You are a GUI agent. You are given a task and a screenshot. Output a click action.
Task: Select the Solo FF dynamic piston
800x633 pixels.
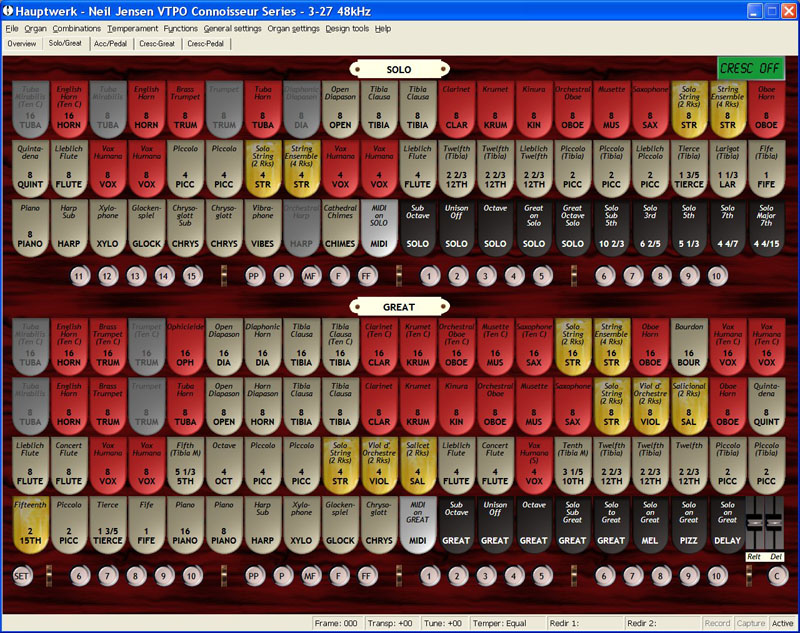point(366,276)
